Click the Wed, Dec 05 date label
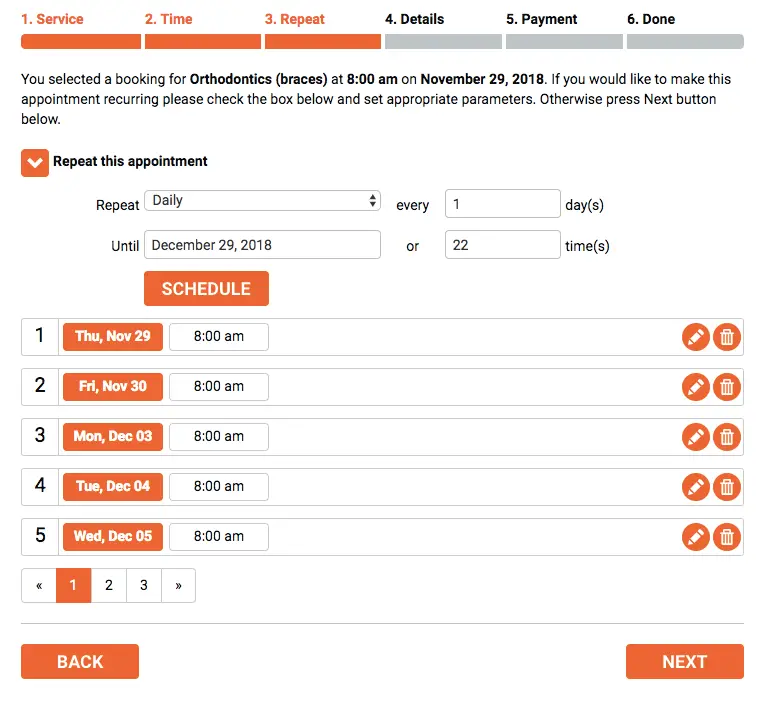 113,537
